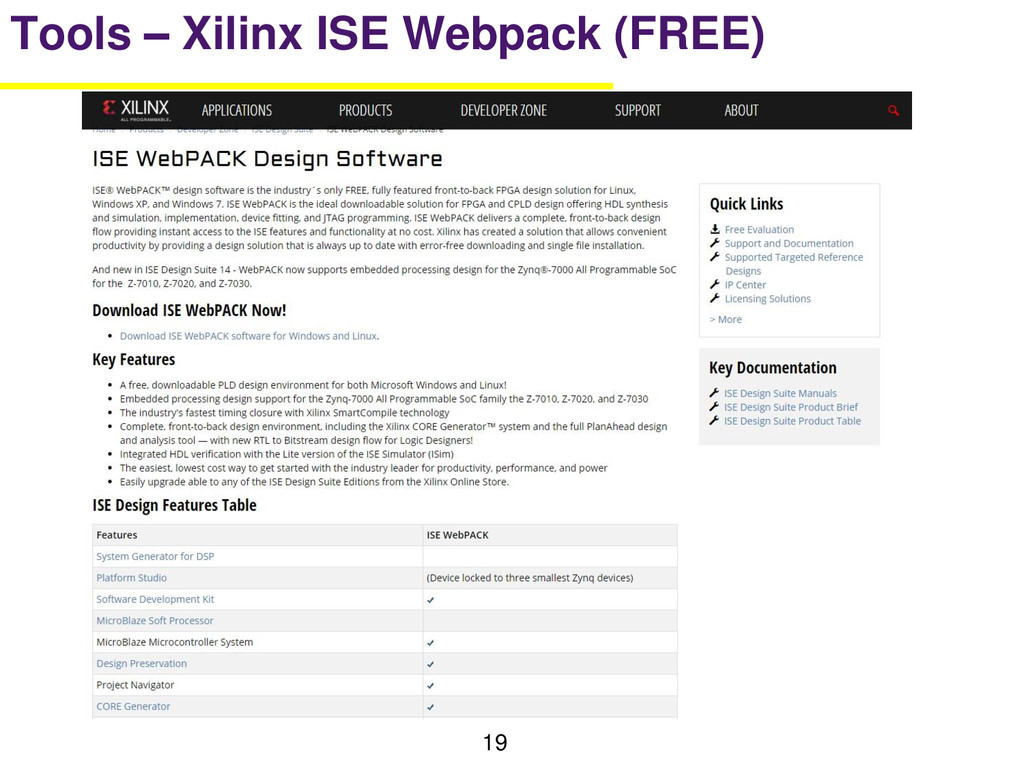Image resolution: width=1024 pixels, height=768 pixels.
Task: Click checkmark in Project Navigator row
Action: pos(430,686)
